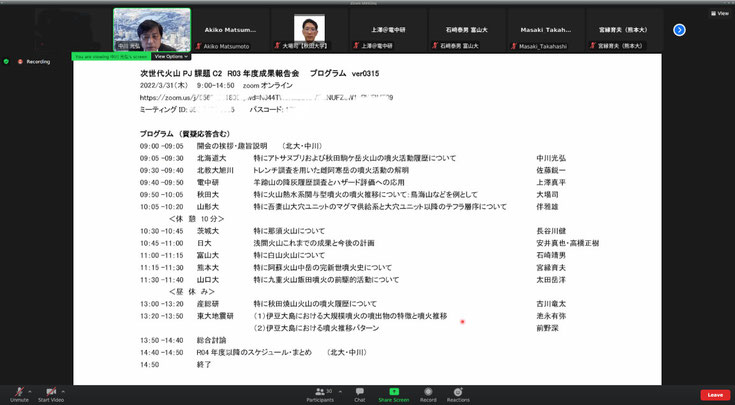Select the active speaker video thumbnail

click(x=152, y=30)
